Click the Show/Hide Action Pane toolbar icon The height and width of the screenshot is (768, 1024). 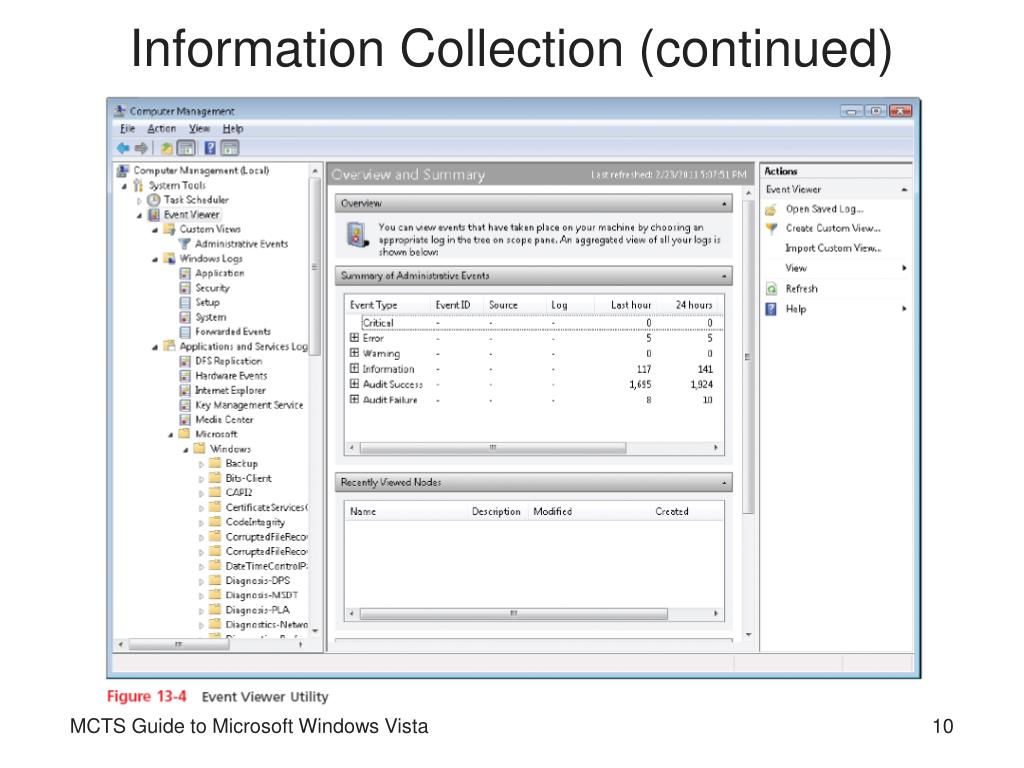coord(229,148)
